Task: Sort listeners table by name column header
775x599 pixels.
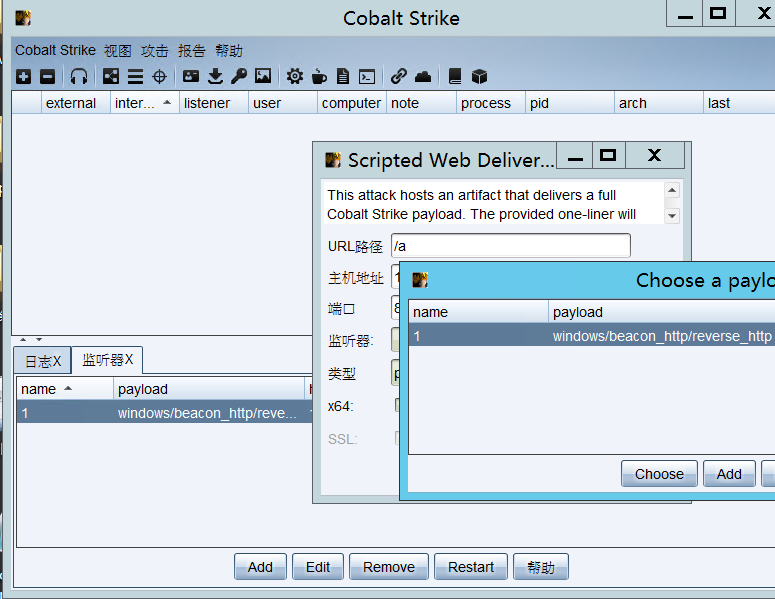Action: click(x=65, y=389)
